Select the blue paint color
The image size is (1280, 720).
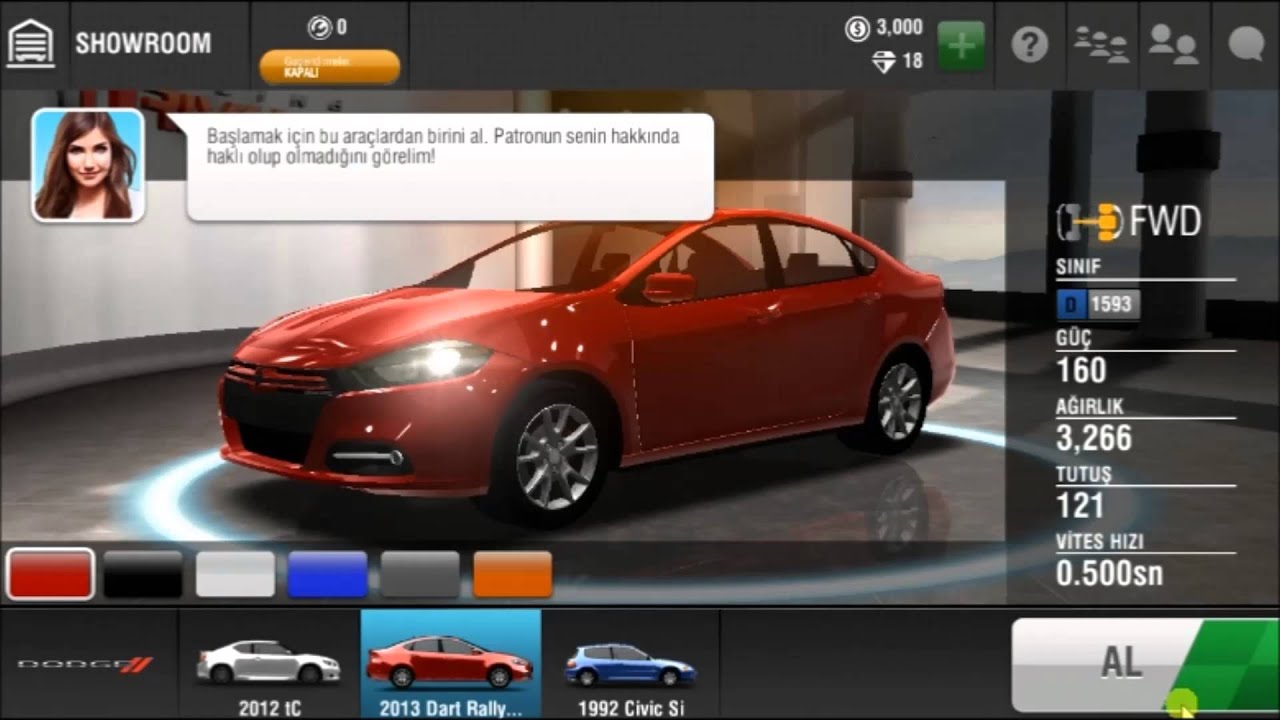328,574
